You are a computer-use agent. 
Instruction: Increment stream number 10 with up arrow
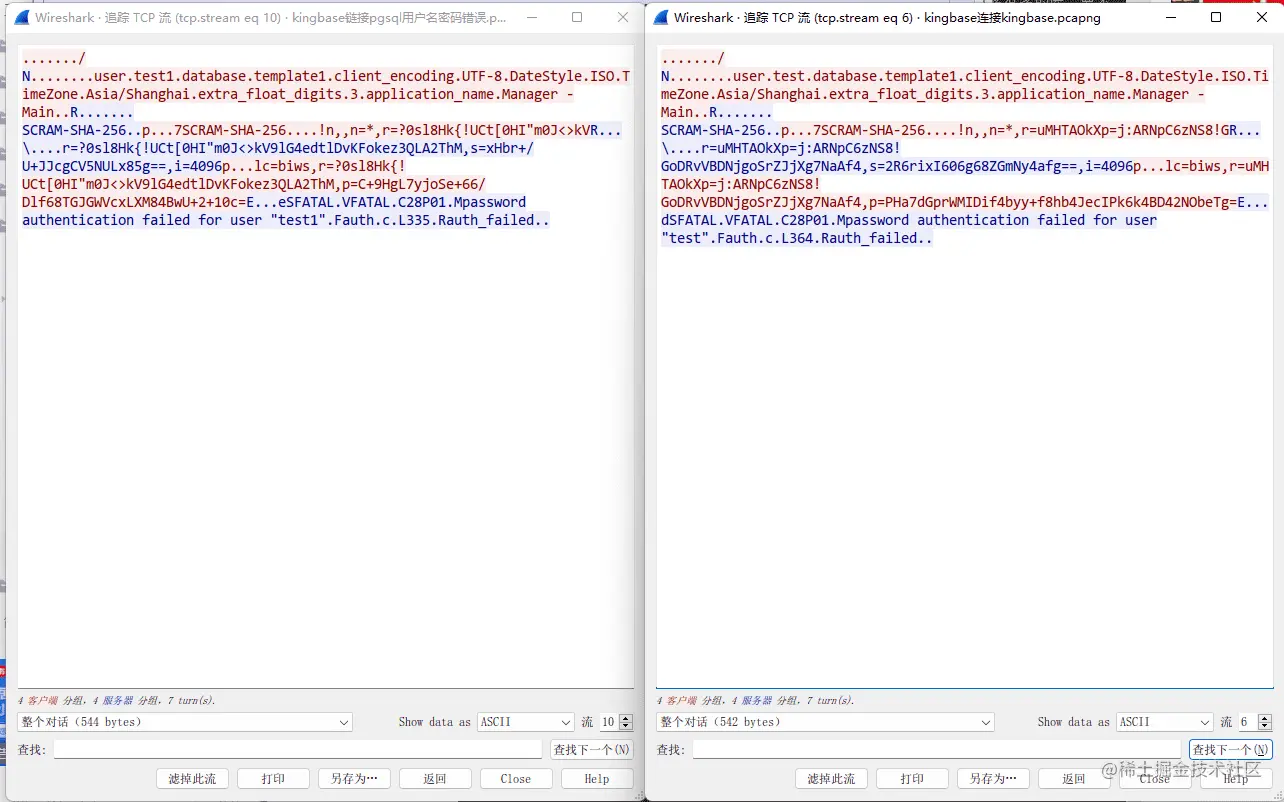pos(626,718)
